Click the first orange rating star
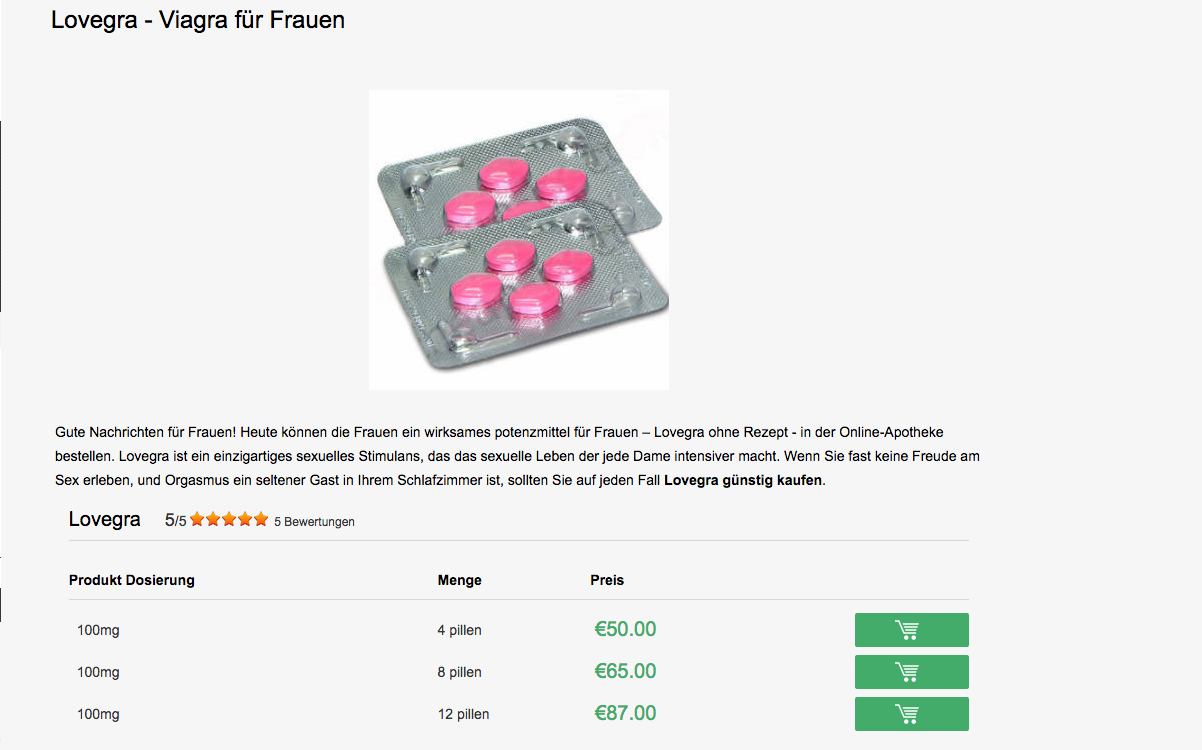The width and height of the screenshot is (1202, 750). pos(198,519)
